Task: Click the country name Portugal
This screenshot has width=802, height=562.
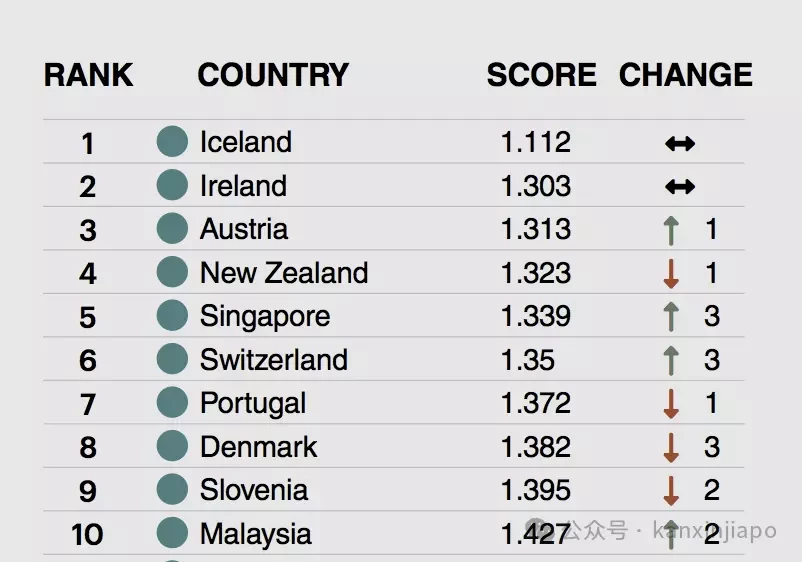Action: pyautogui.click(x=253, y=404)
